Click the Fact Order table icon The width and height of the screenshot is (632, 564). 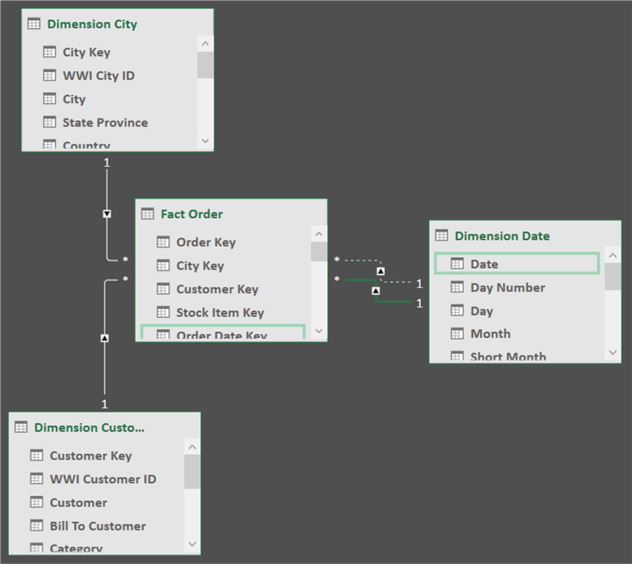[x=148, y=214]
